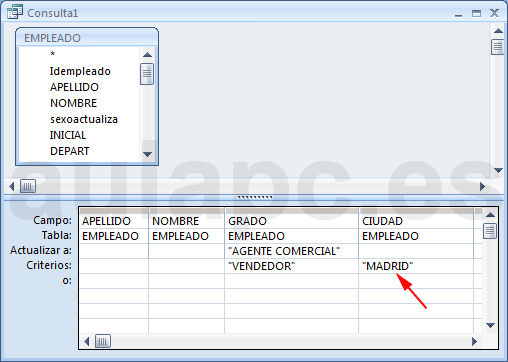The width and height of the screenshot is (508, 362).
Task: Select the Idempleado field in EMPLEADO
Action: (80, 71)
